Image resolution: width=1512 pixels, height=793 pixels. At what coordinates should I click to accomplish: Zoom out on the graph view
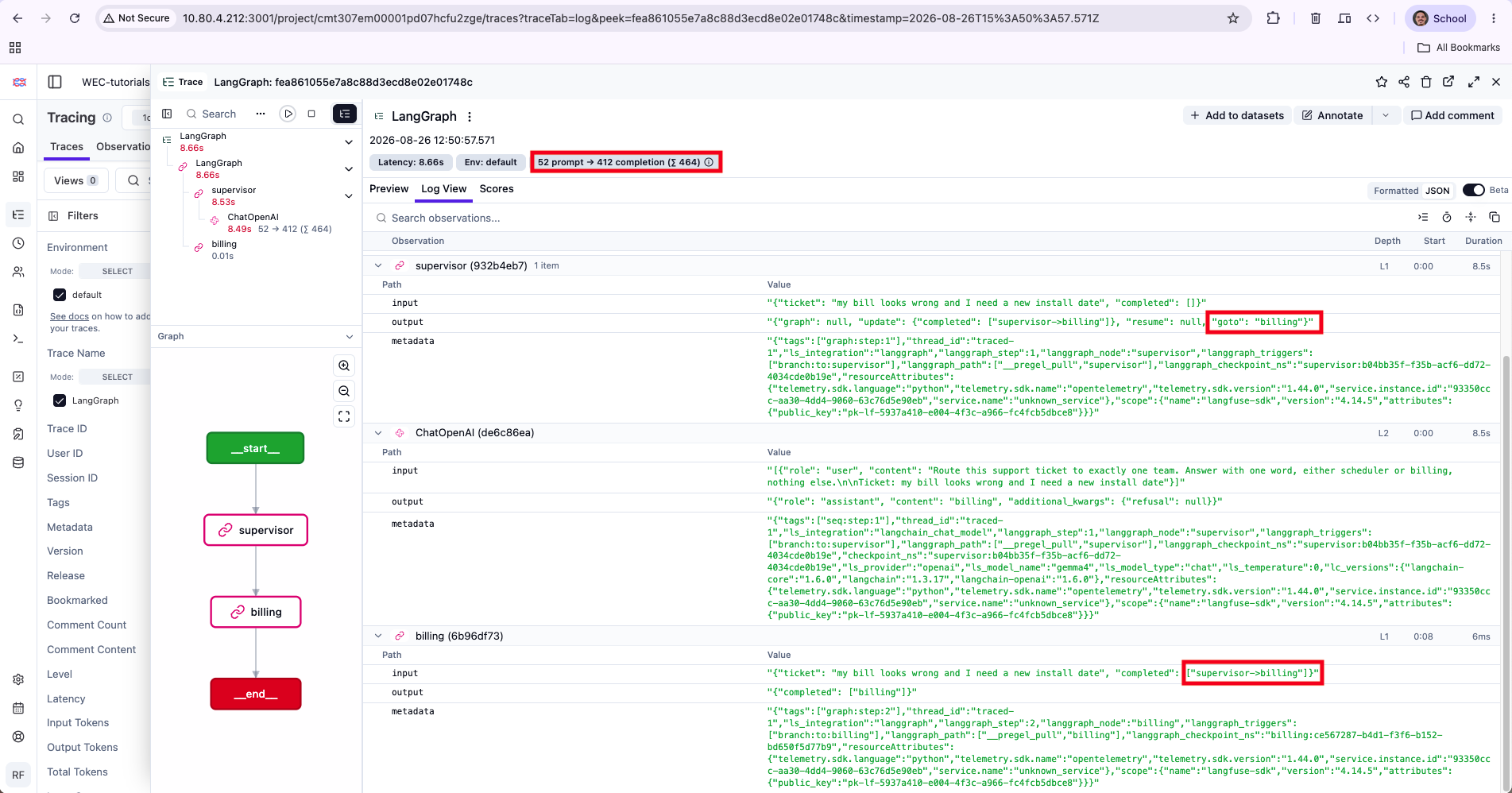pos(344,391)
